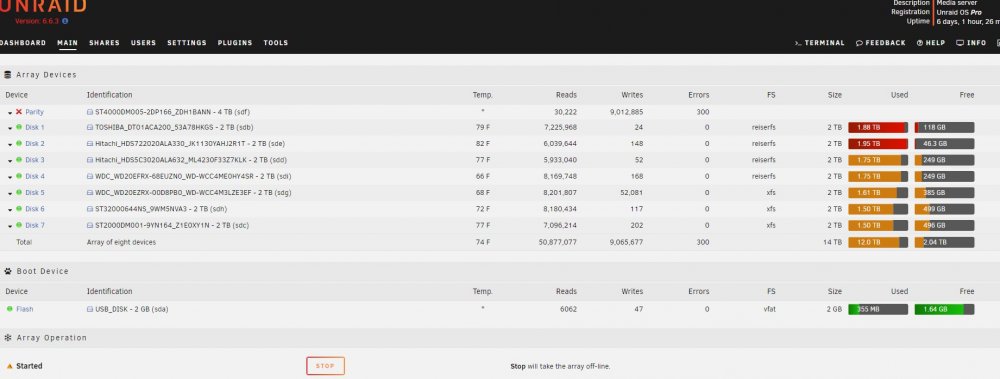Screen dimensions: 1000x379
Task: Open the Users tab
Action: click(143, 43)
